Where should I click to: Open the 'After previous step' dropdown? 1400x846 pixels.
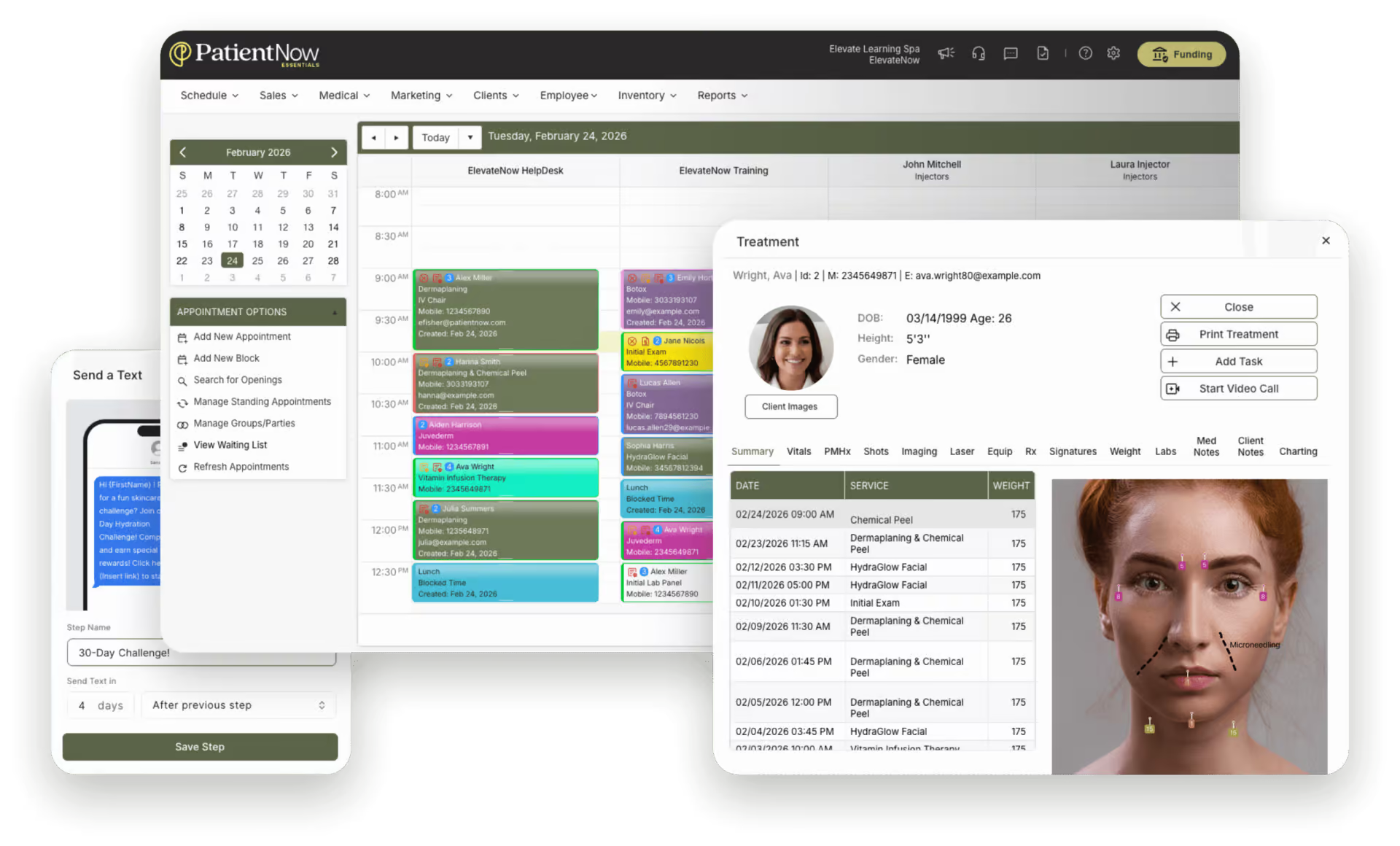[238, 706]
